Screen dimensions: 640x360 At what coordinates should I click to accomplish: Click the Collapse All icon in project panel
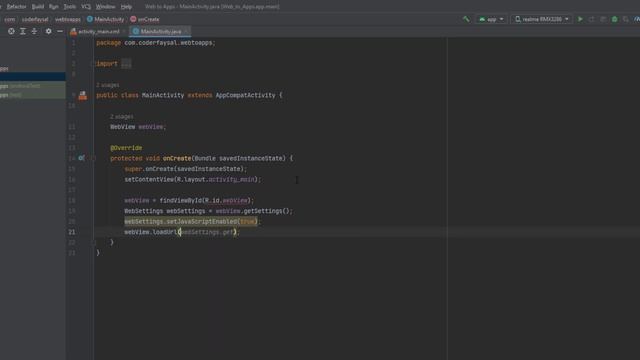[x=34, y=31]
